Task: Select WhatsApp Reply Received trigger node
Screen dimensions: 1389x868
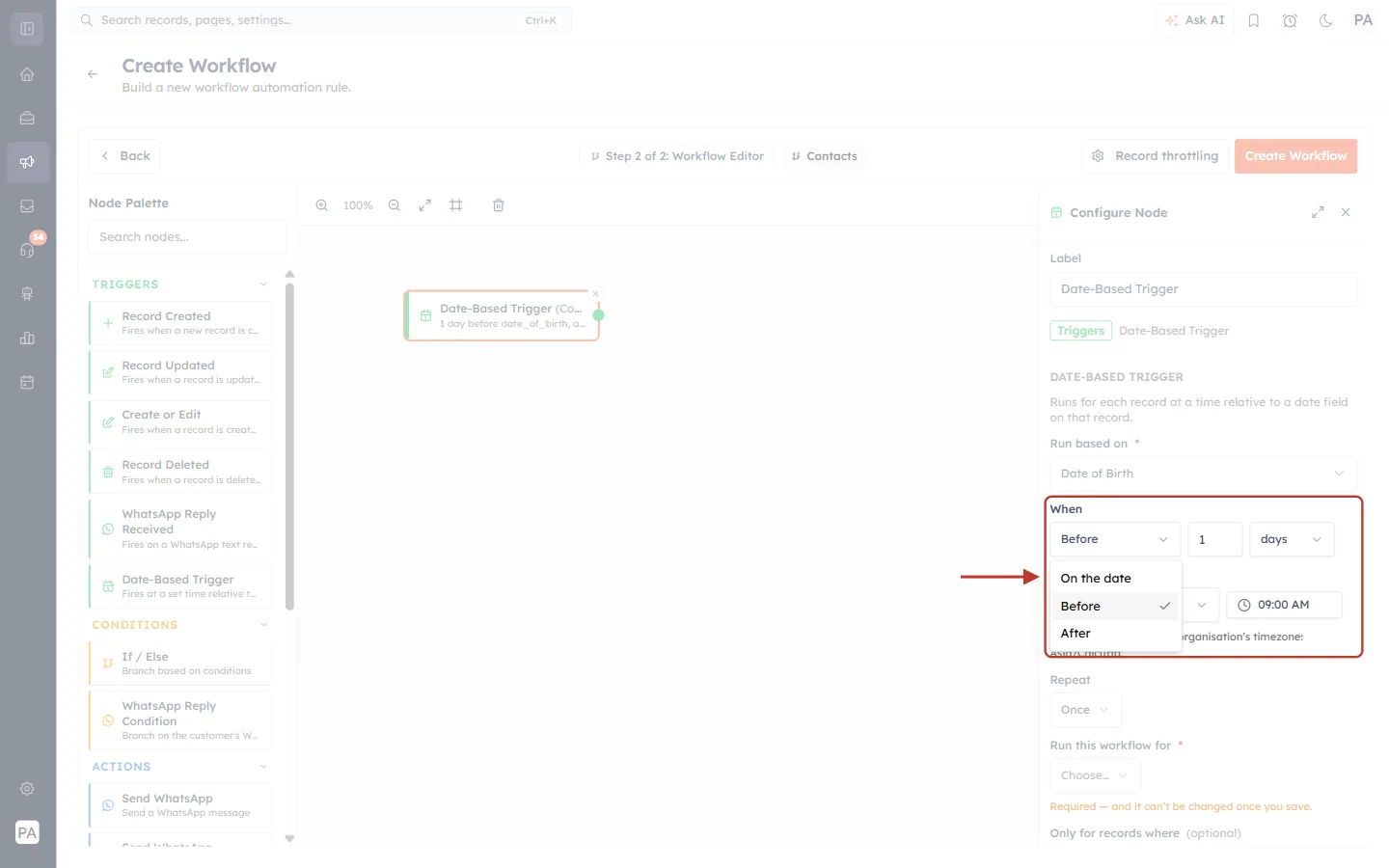Action: pyautogui.click(x=180, y=529)
